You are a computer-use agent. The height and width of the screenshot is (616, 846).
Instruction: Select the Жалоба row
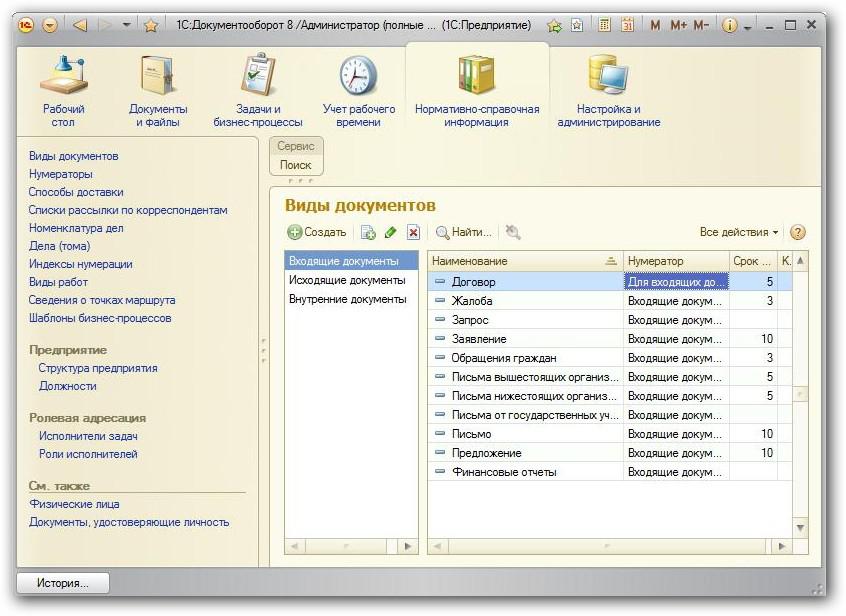coord(610,301)
